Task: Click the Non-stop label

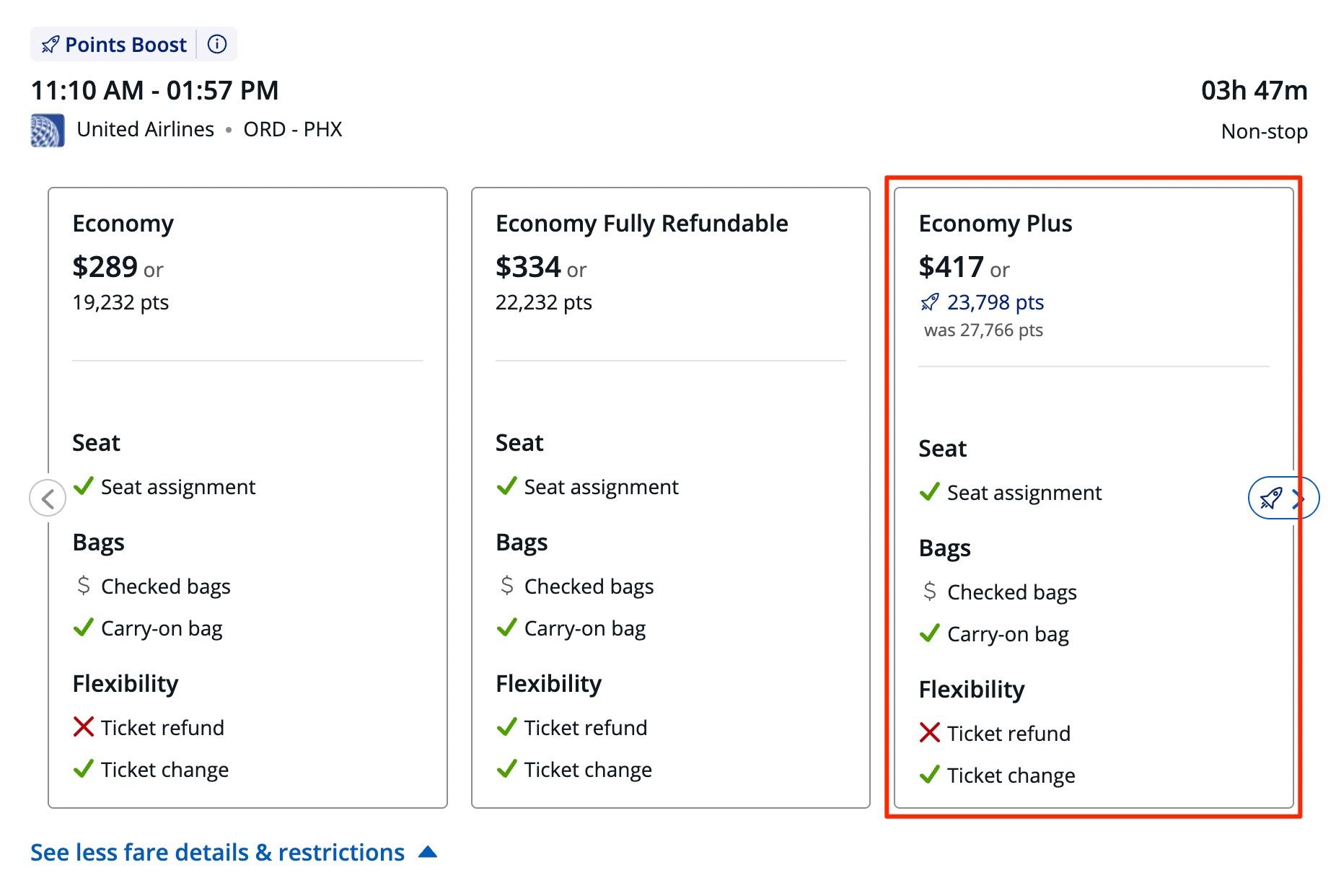Action: click(x=1265, y=131)
